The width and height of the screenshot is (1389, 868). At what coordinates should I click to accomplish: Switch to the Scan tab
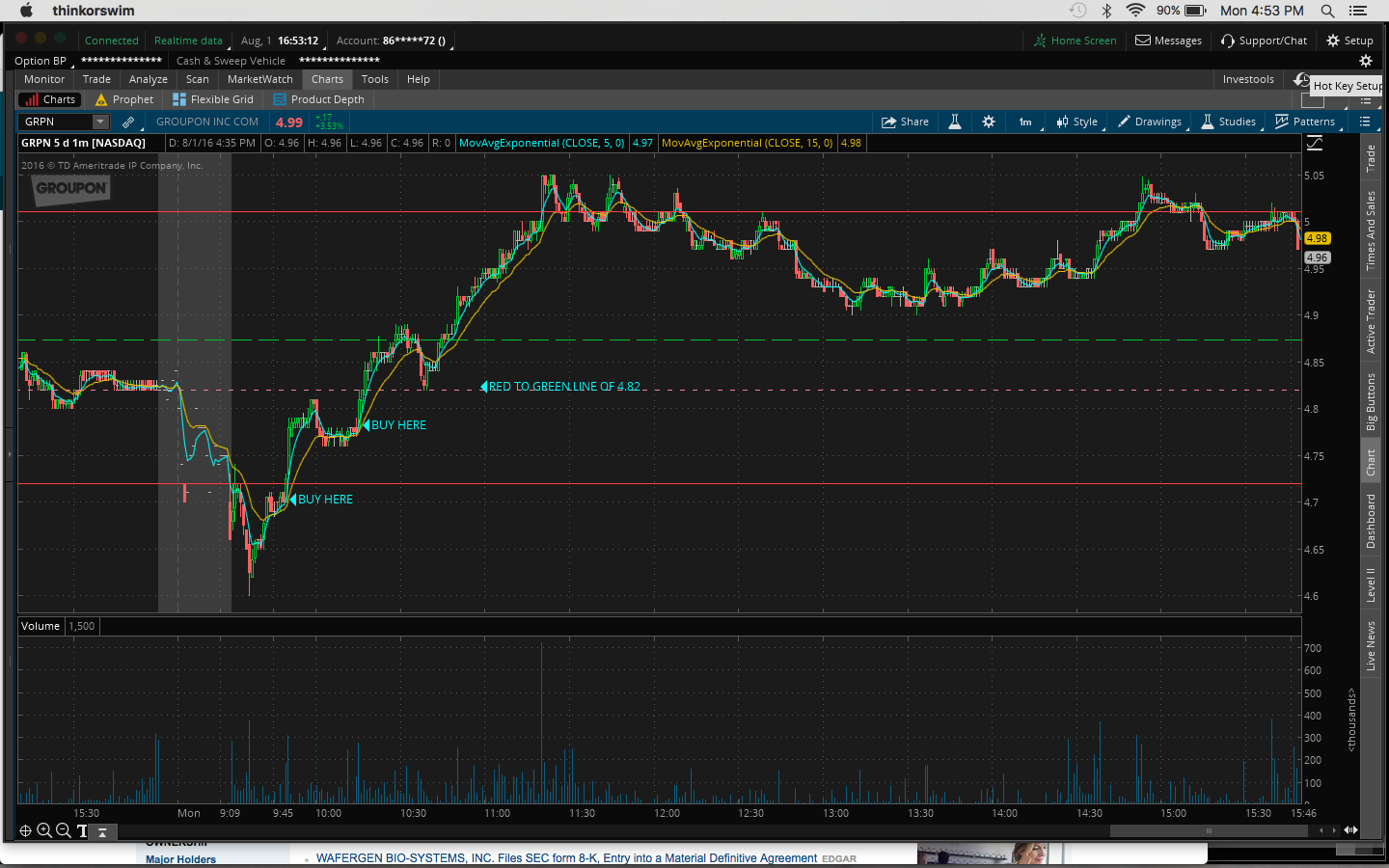(x=198, y=79)
